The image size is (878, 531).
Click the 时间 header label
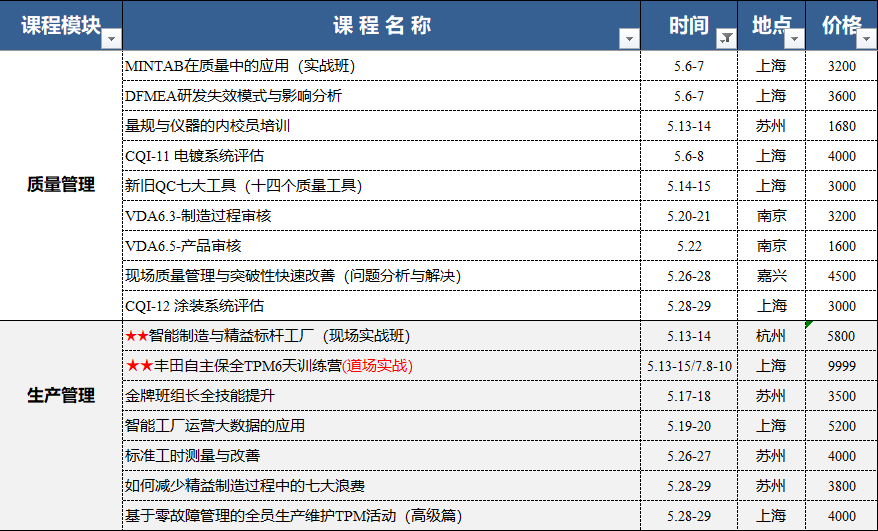(689, 25)
